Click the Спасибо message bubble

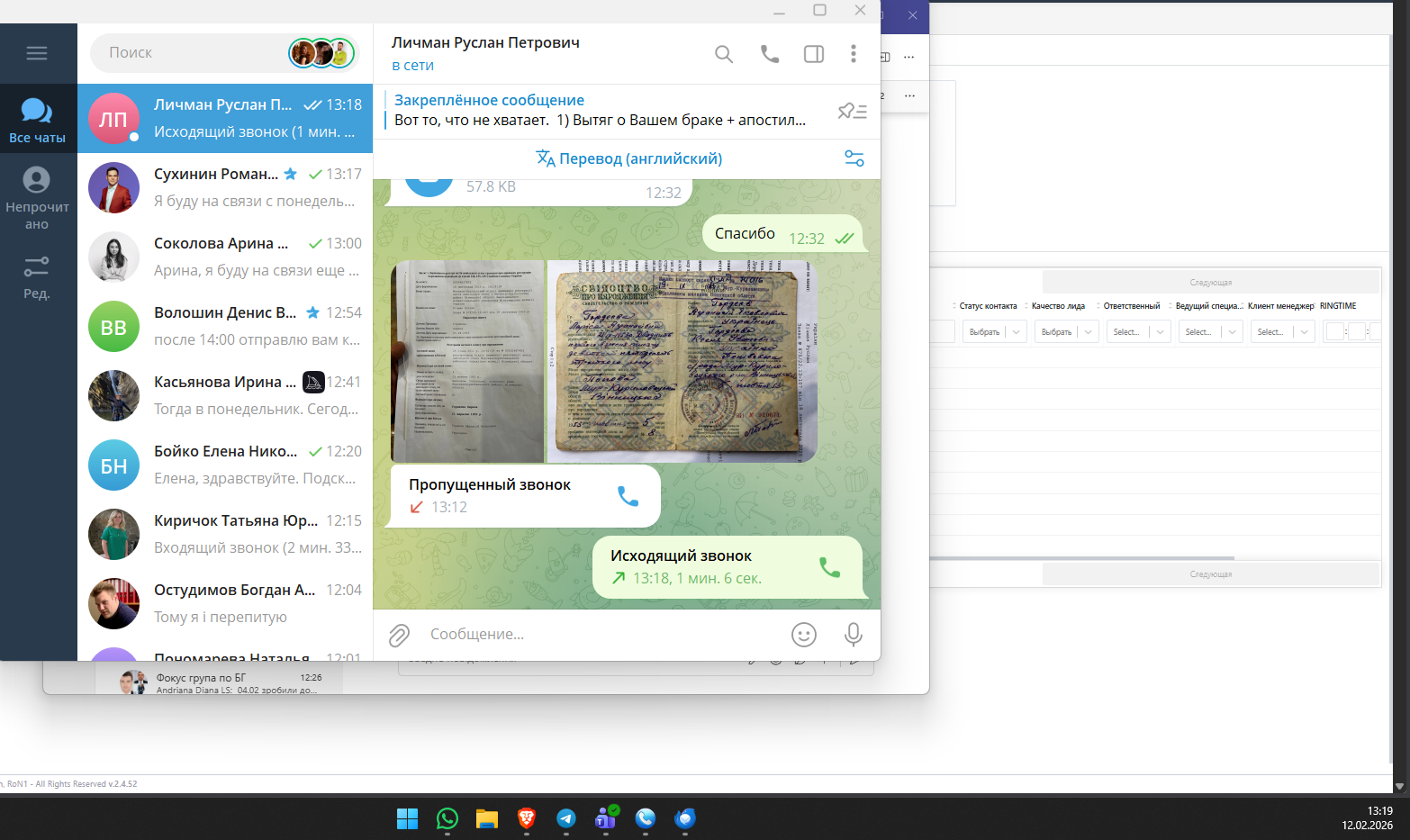[x=784, y=235]
